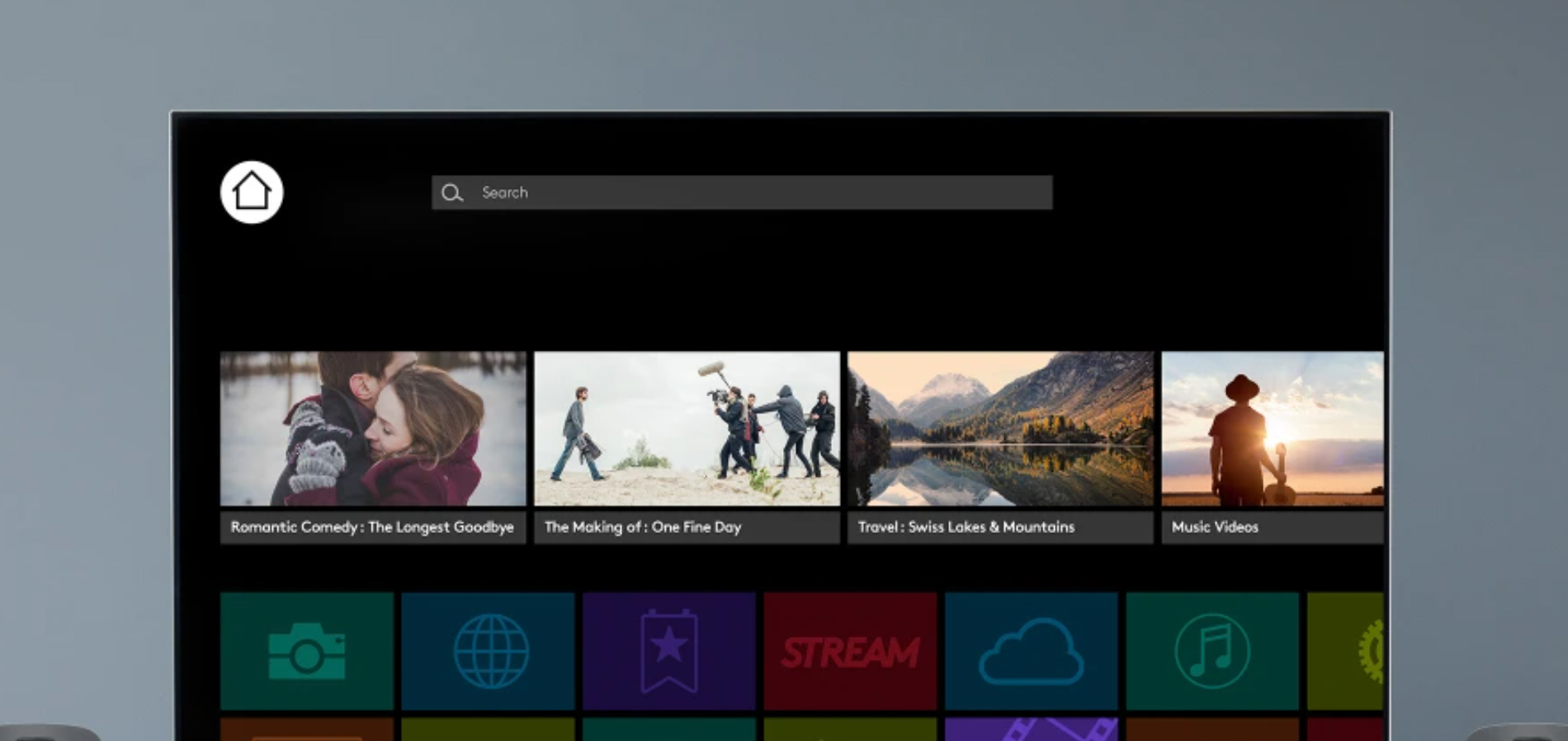Viewport: 1568px width, 741px height.
Task: Play the hugging couple movie thumbnail
Action: point(373,428)
